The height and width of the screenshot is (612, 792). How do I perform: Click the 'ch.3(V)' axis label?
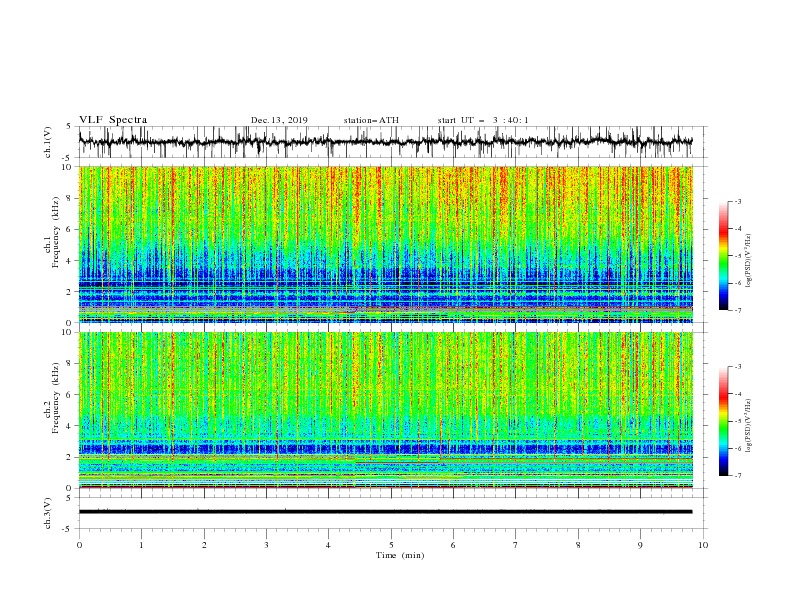pyautogui.click(x=48, y=513)
